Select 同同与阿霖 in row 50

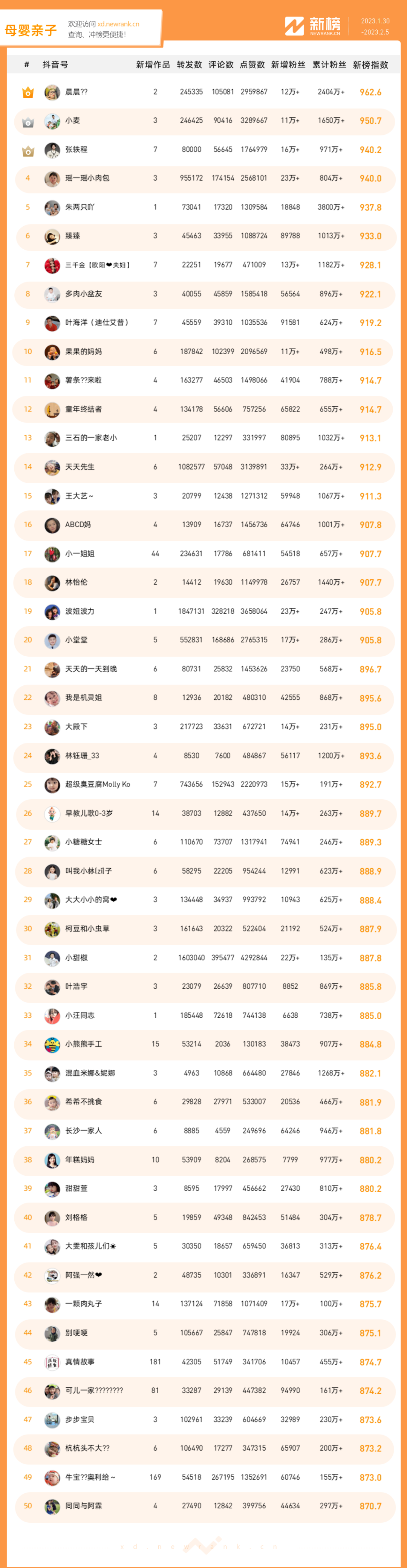pyautogui.click(x=84, y=1506)
